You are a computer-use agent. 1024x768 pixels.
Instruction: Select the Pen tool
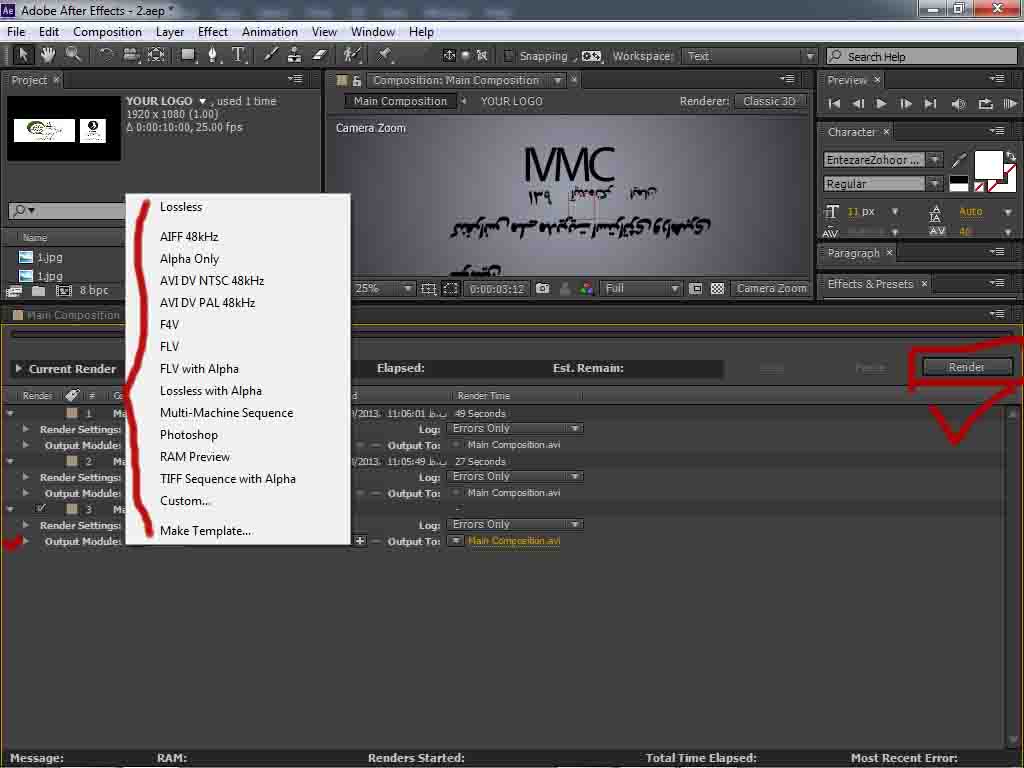pos(213,56)
